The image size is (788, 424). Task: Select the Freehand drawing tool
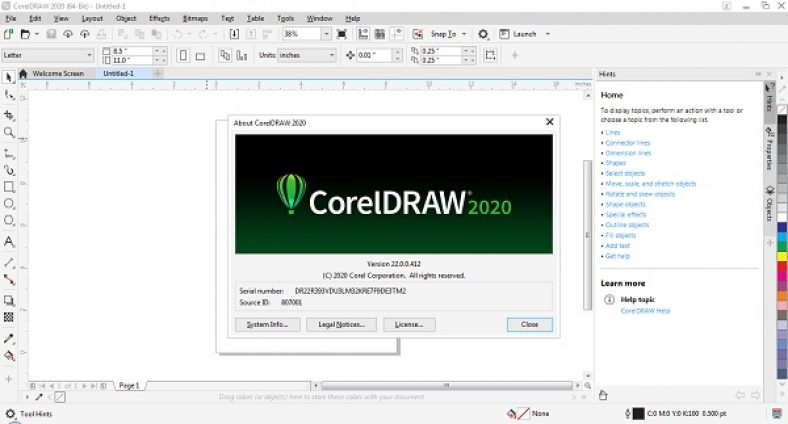9,153
